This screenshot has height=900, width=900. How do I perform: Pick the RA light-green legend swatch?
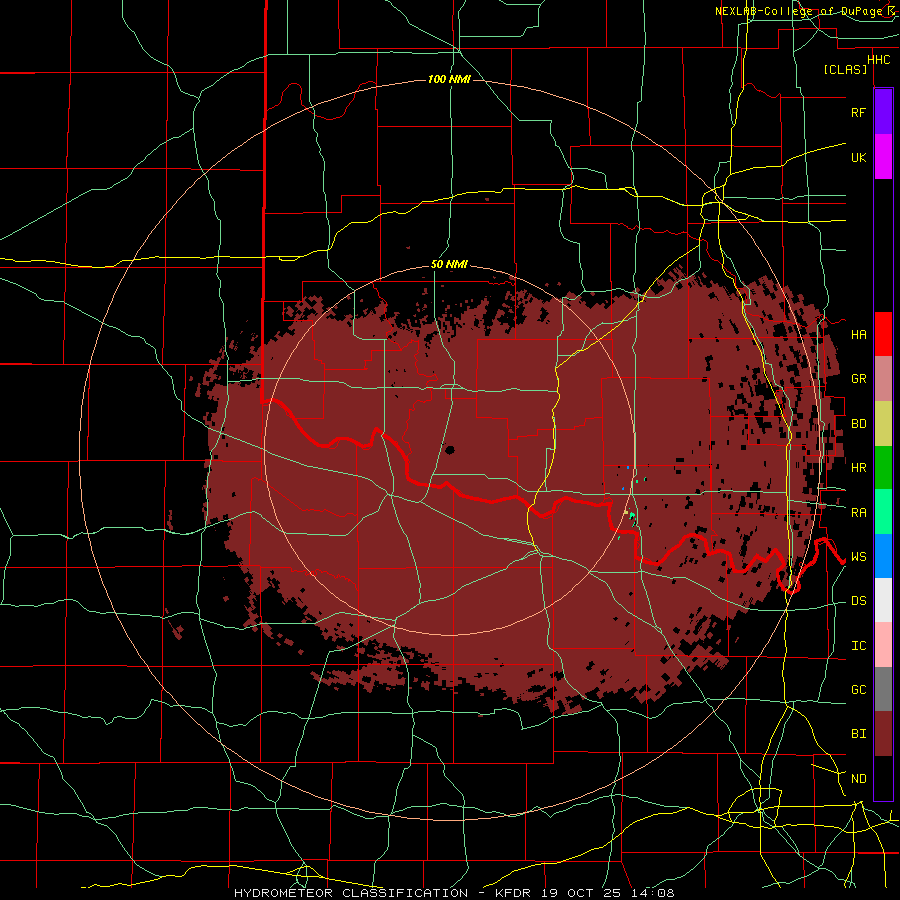883,512
